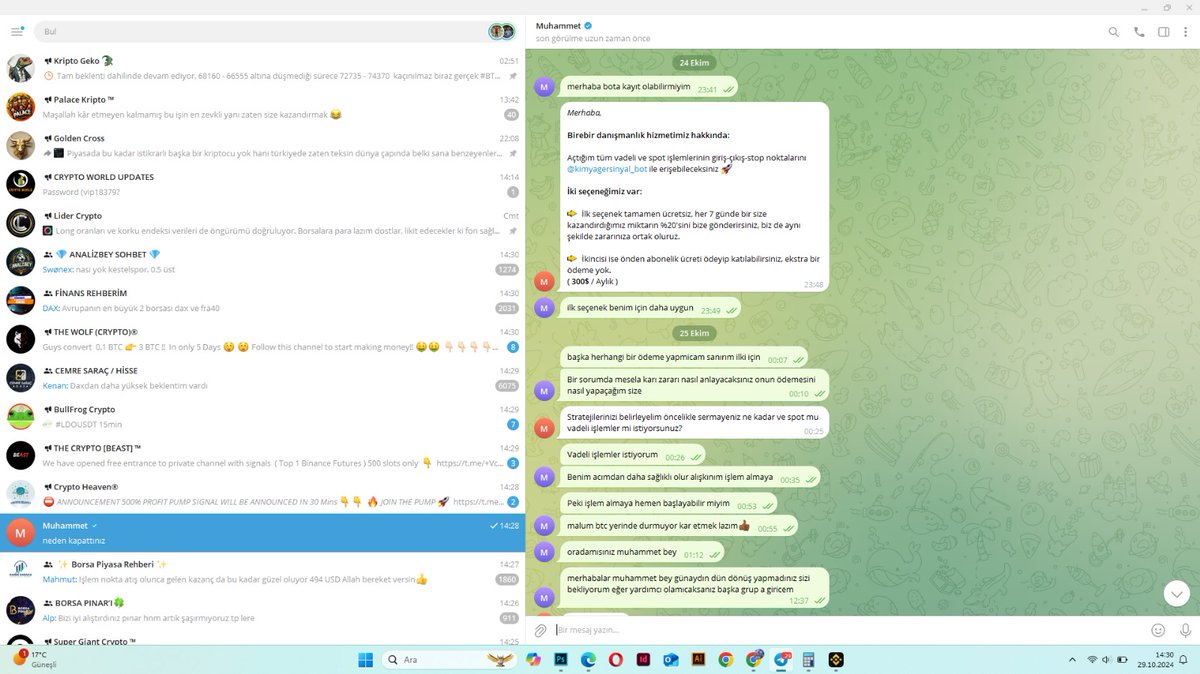Open Telegram from the taskbar
Screen dimensions: 1200x674
781,659
